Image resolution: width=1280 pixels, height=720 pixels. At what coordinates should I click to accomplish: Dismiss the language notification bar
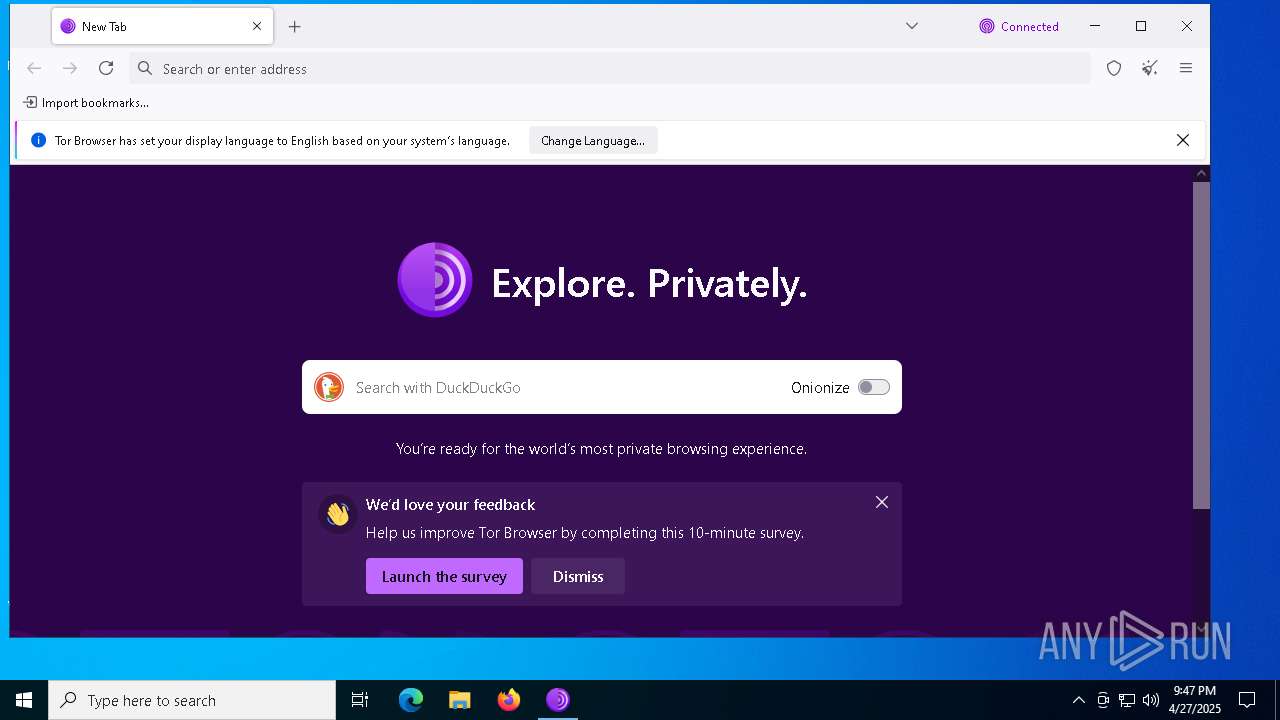(x=1183, y=140)
